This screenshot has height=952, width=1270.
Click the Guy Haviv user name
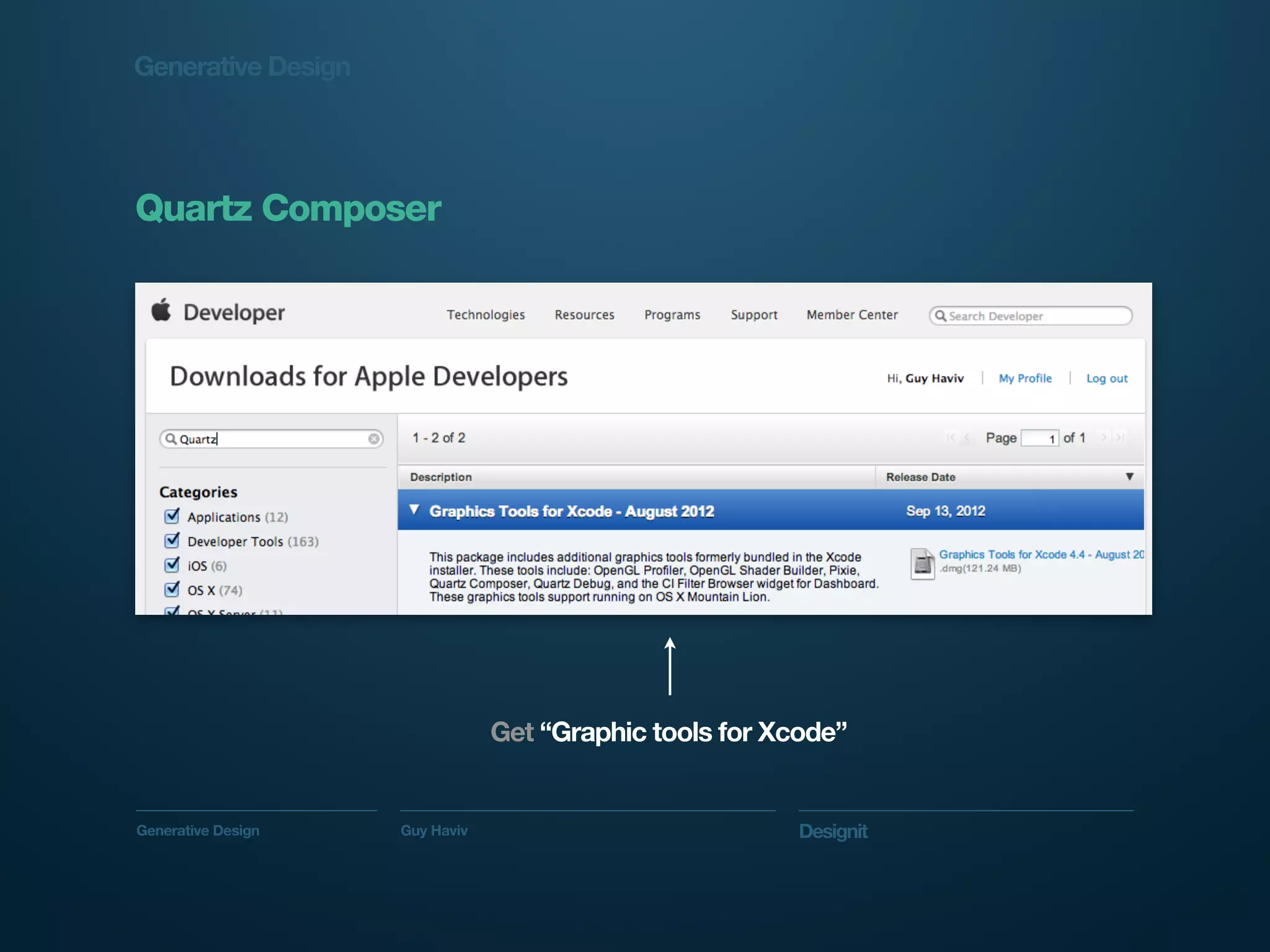point(935,378)
